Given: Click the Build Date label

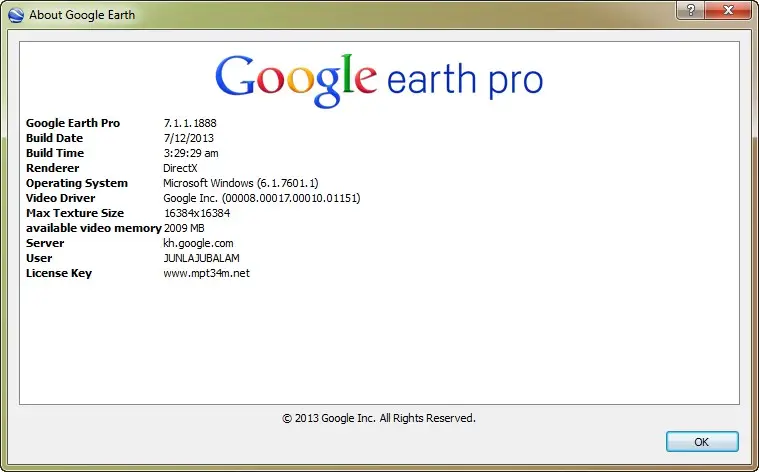Looking at the screenshot, I should [x=54, y=138].
